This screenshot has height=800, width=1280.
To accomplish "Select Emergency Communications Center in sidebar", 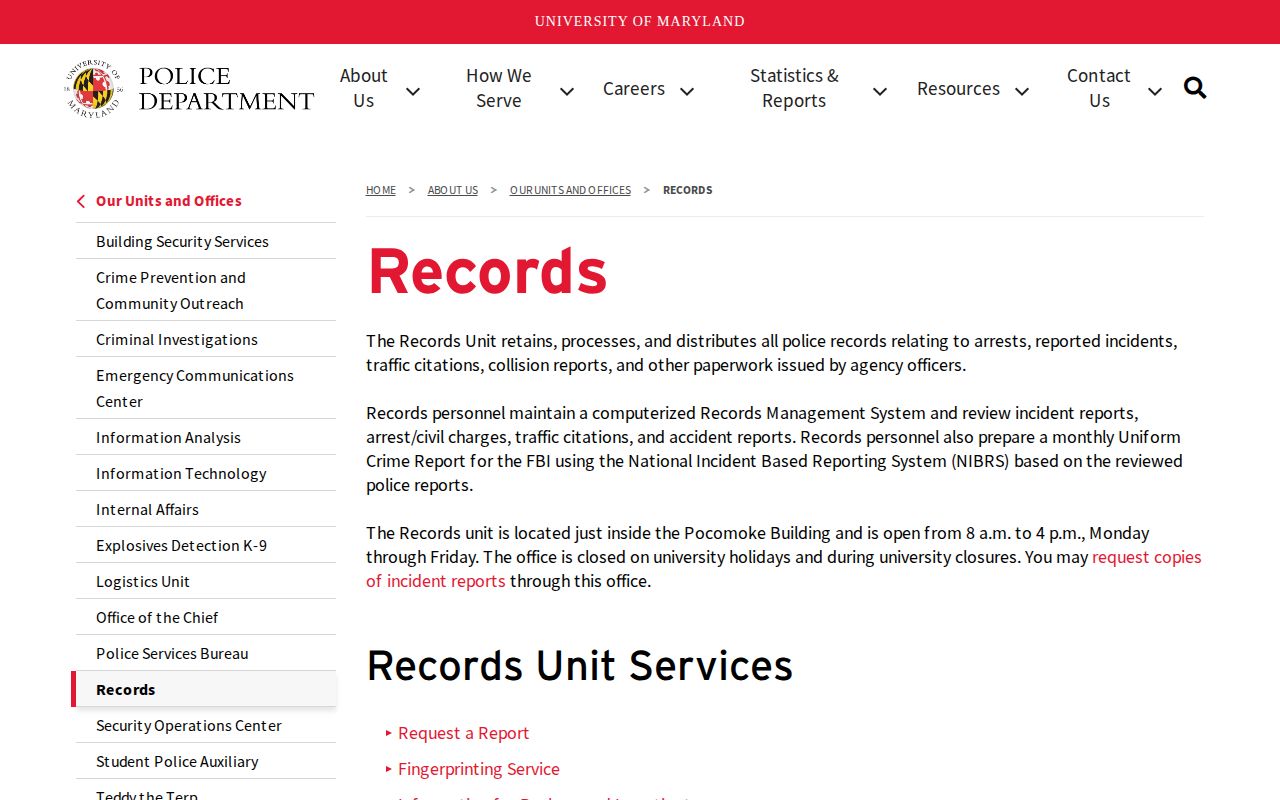I will click(x=206, y=388).
